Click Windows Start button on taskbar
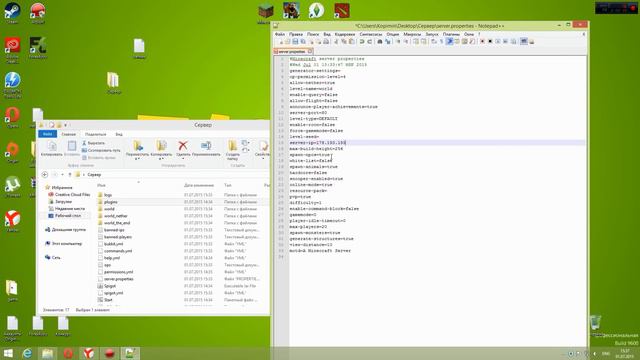This screenshot has height=360, width=640. (x=8, y=353)
